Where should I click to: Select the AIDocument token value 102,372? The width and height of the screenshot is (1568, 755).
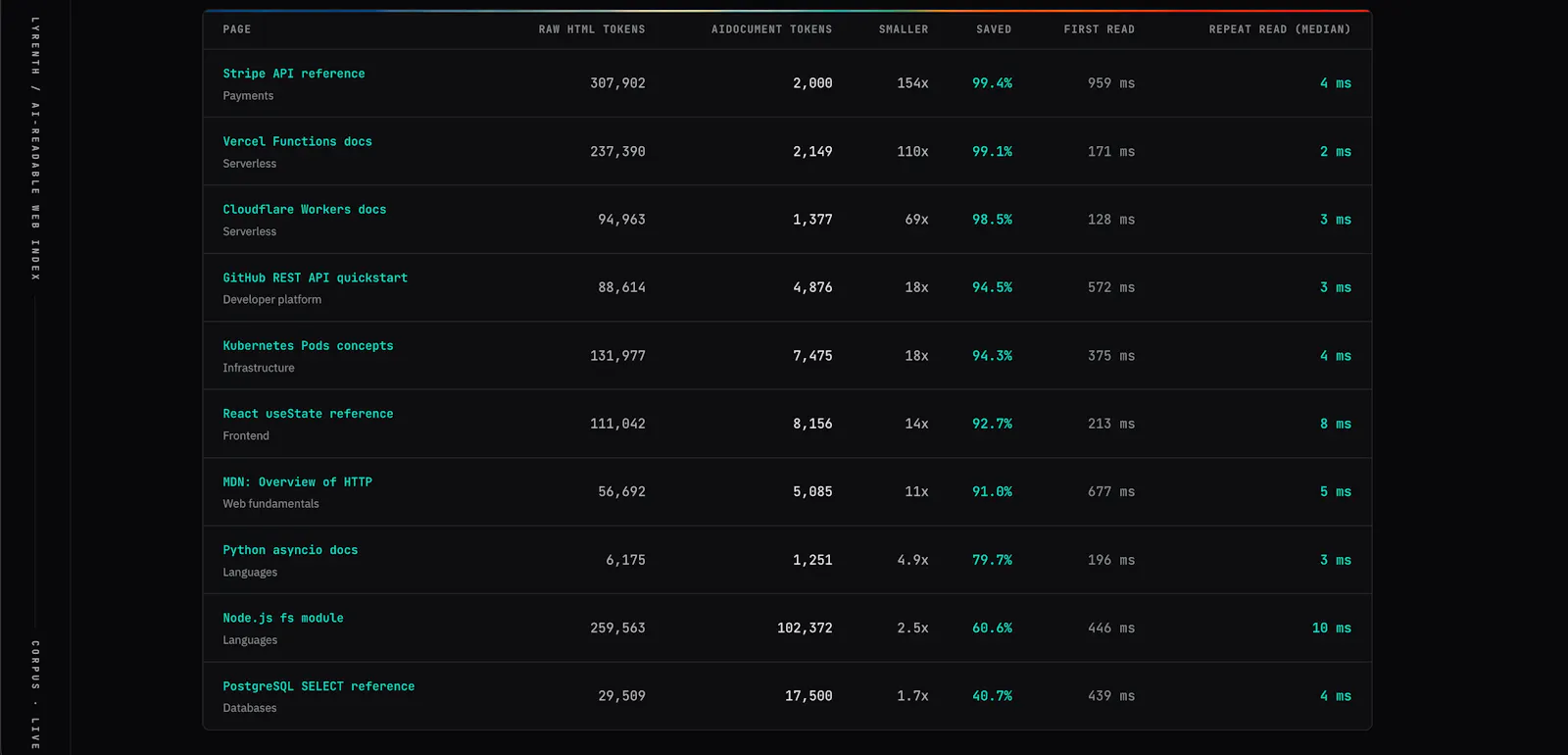pyautogui.click(x=805, y=629)
